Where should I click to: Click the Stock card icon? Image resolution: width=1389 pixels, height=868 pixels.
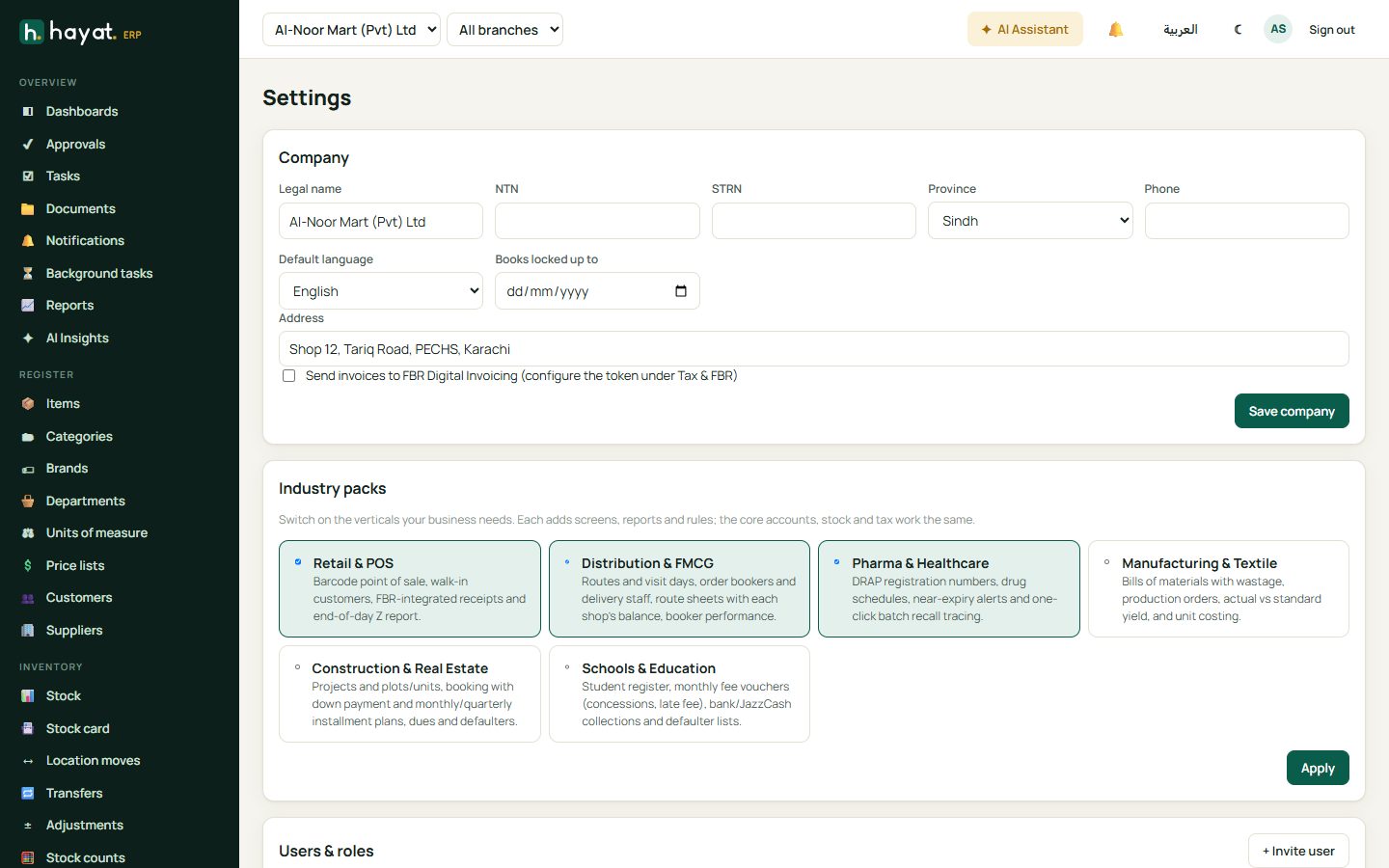pos(28,729)
